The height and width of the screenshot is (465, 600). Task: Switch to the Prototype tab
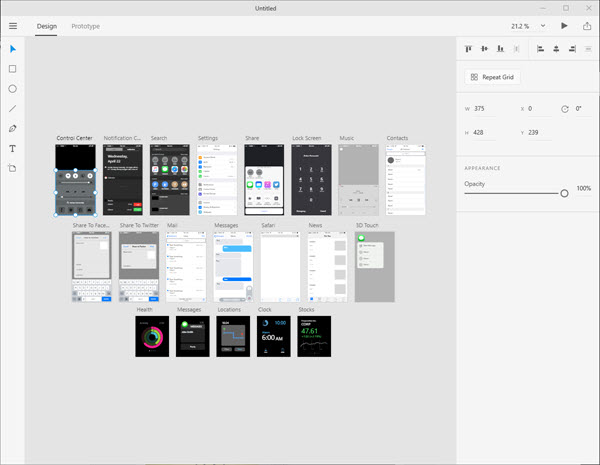[x=86, y=26]
